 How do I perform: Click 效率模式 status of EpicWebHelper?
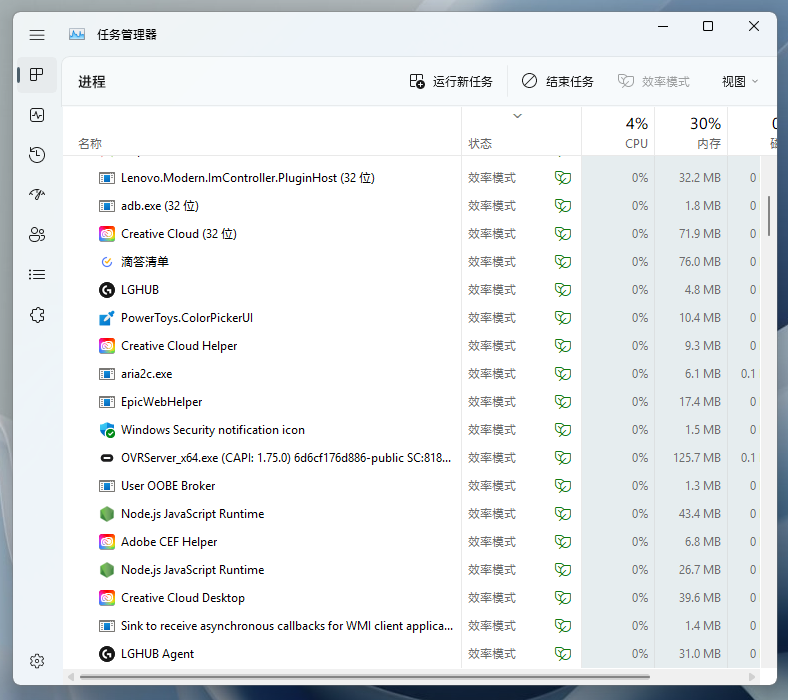tap(492, 402)
